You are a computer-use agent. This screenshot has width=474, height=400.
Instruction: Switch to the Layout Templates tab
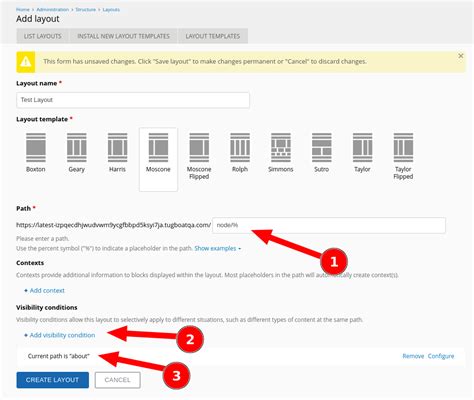point(213,36)
